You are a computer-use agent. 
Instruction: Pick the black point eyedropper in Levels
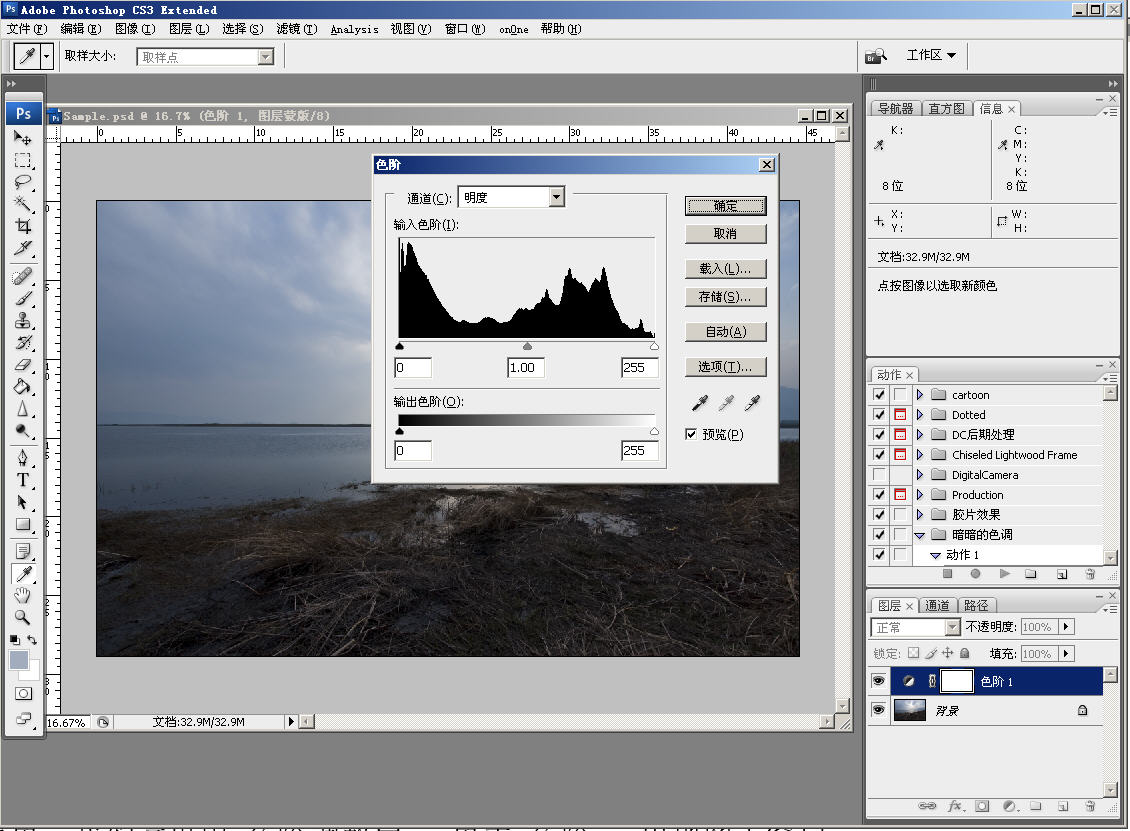pos(700,402)
